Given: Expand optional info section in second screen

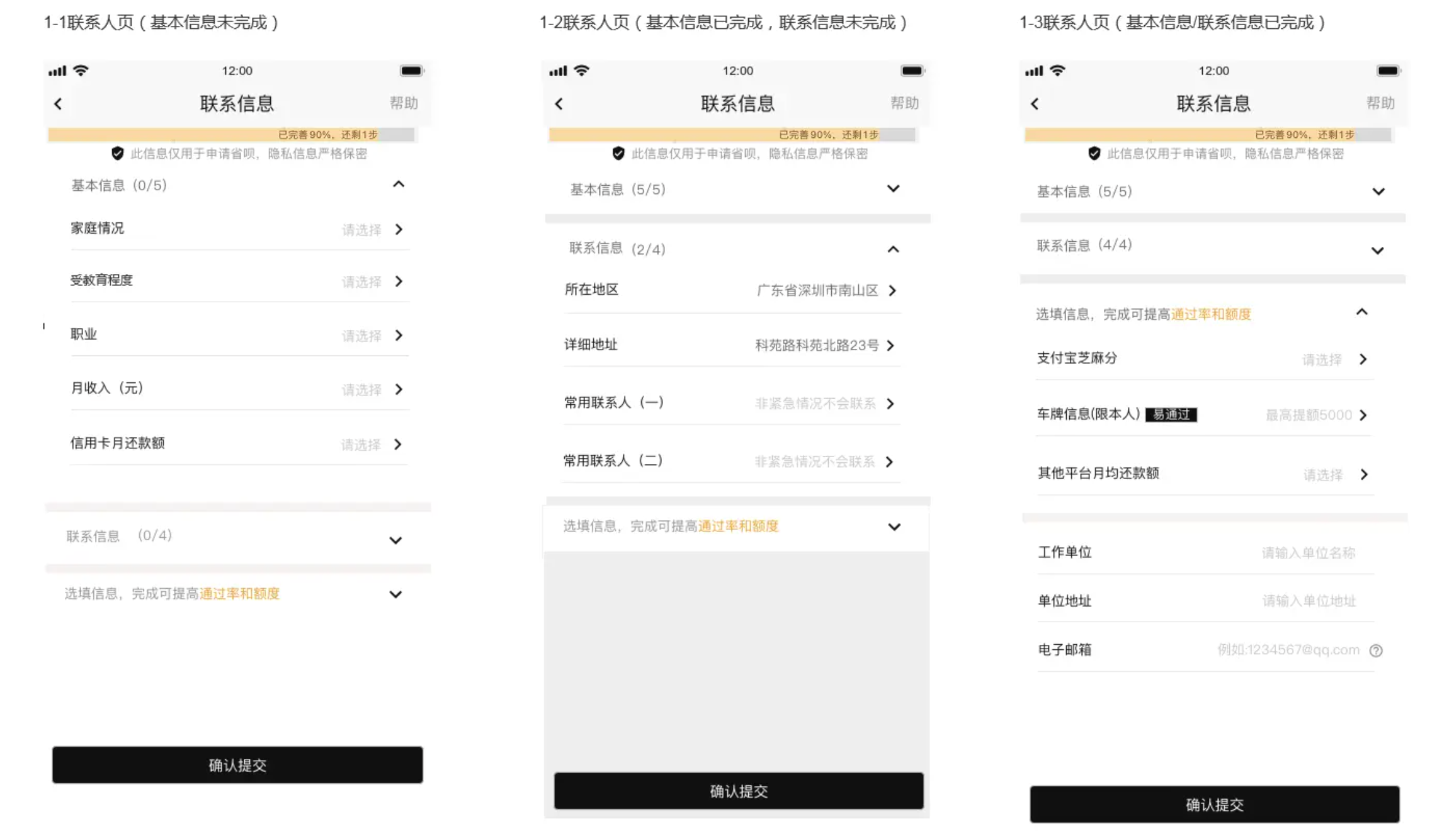Looking at the screenshot, I should pyautogui.click(x=894, y=527).
